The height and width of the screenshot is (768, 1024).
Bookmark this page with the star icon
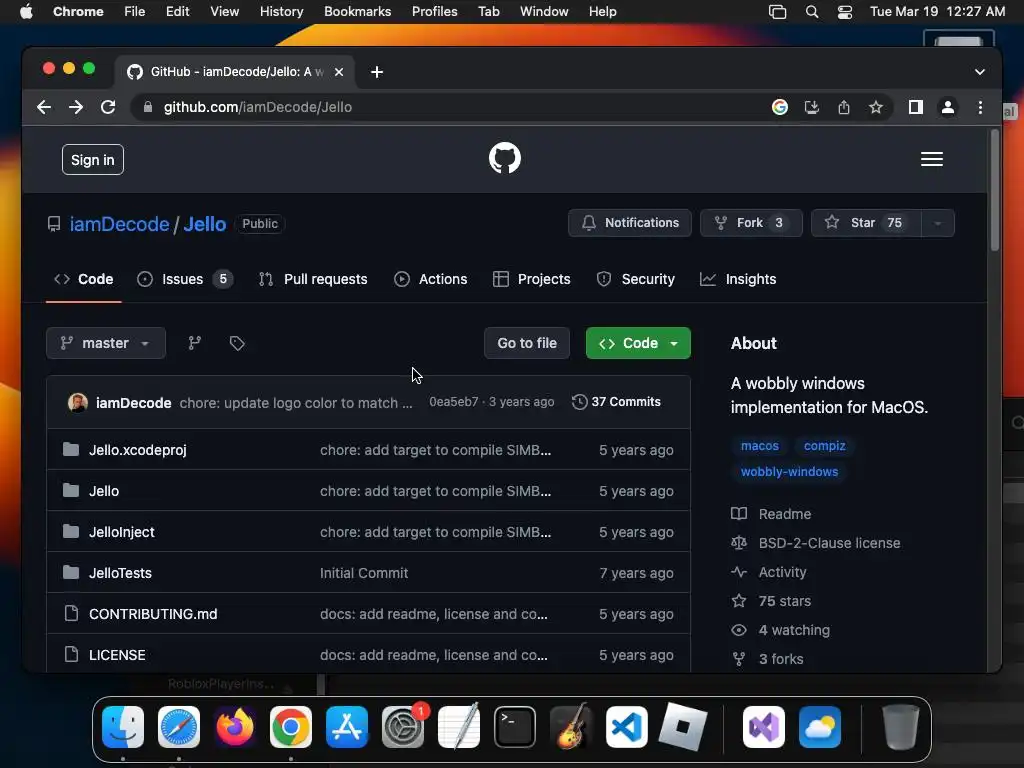(x=875, y=107)
